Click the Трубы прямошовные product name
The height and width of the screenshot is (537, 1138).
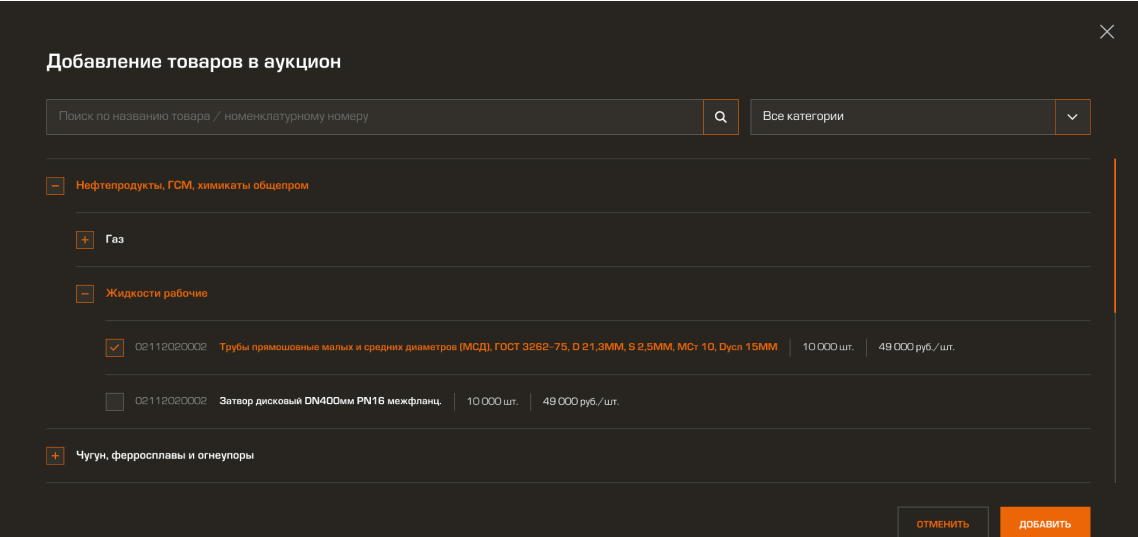498,348
